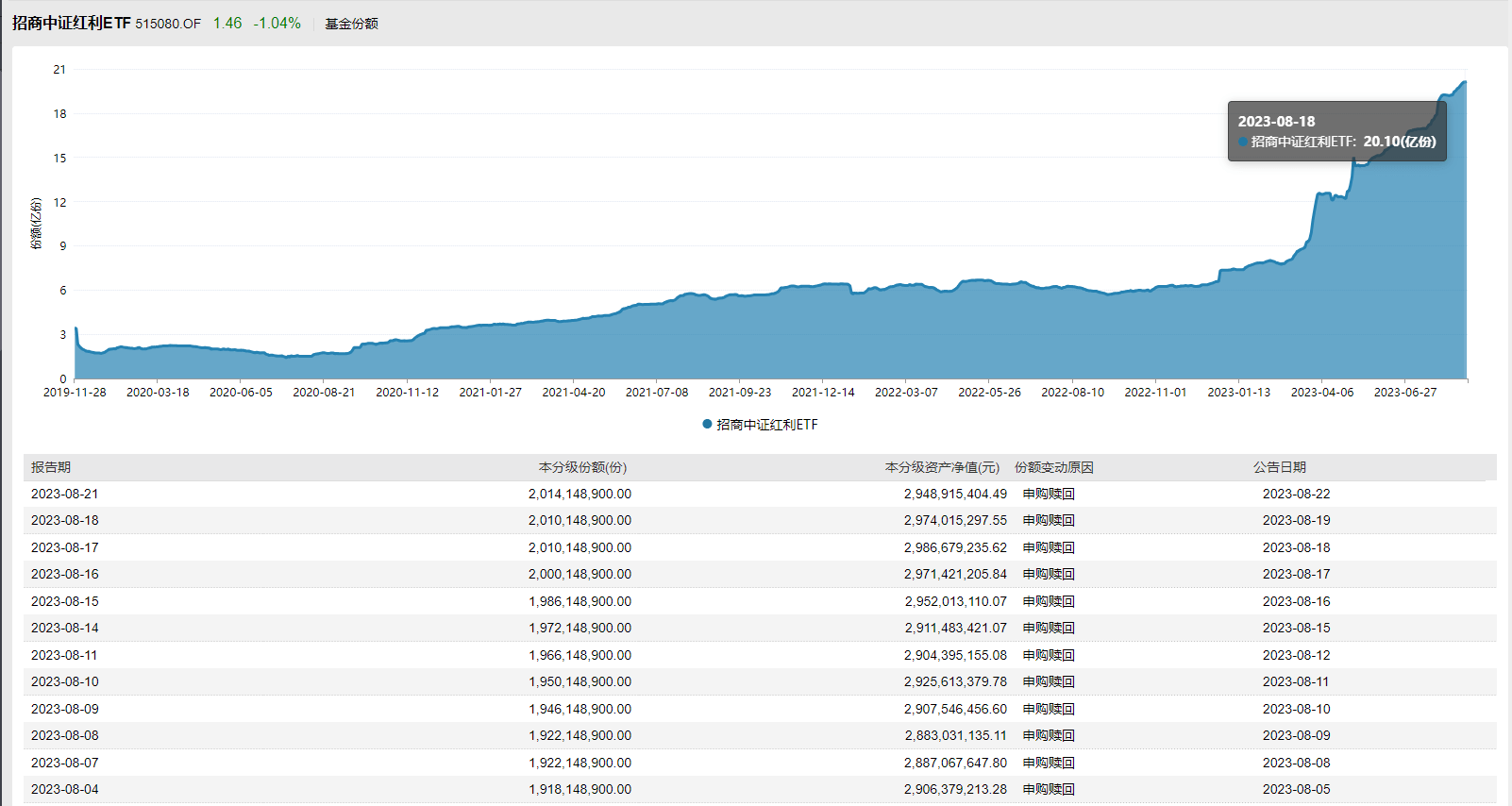Viewport: 1512px width, 806px height.
Task: Click the blue dot in the chart tooltip
Action: [x=1243, y=143]
